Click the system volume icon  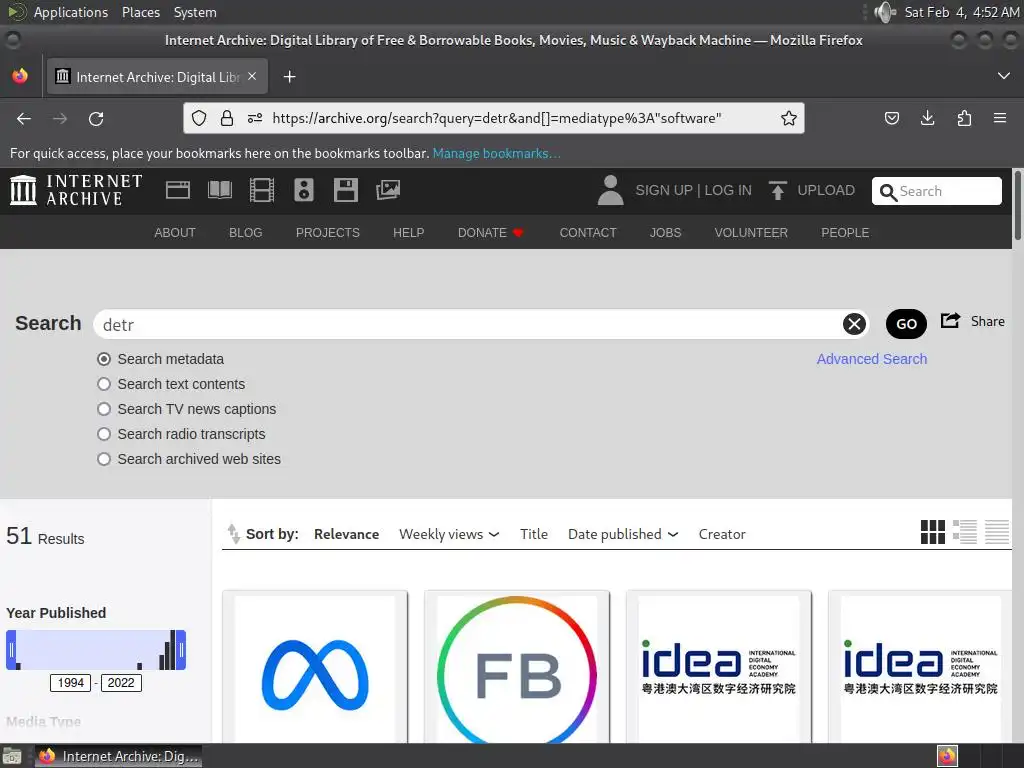point(884,12)
